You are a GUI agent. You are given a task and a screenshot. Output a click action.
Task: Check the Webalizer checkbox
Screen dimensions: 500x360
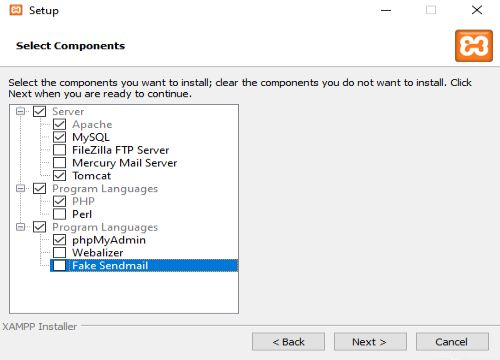click(60, 253)
